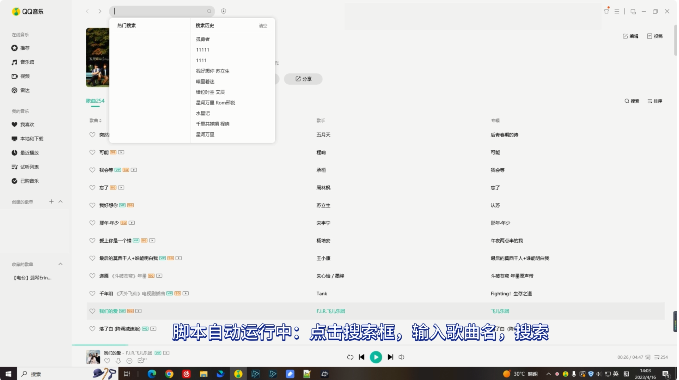Switch to mini player mode icon
This screenshot has height=380, width=679.
tap(633, 11)
